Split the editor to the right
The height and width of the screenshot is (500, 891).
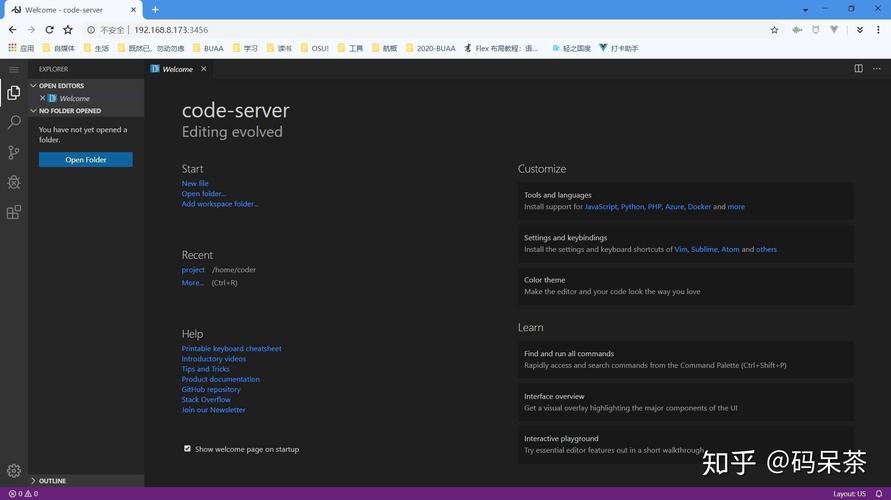pyautogui.click(x=858, y=68)
